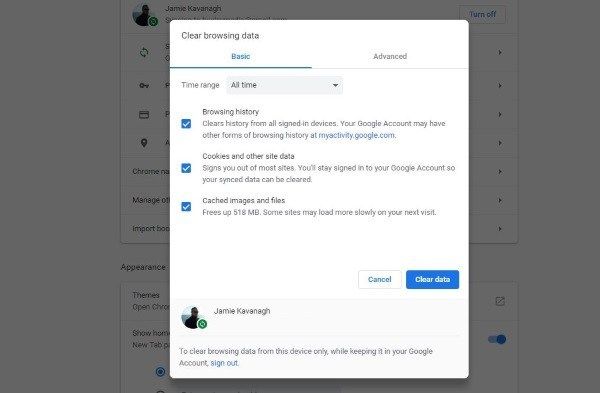Click the sync arrows icon in settings
The height and width of the screenshot is (393, 600).
(x=144, y=52)
